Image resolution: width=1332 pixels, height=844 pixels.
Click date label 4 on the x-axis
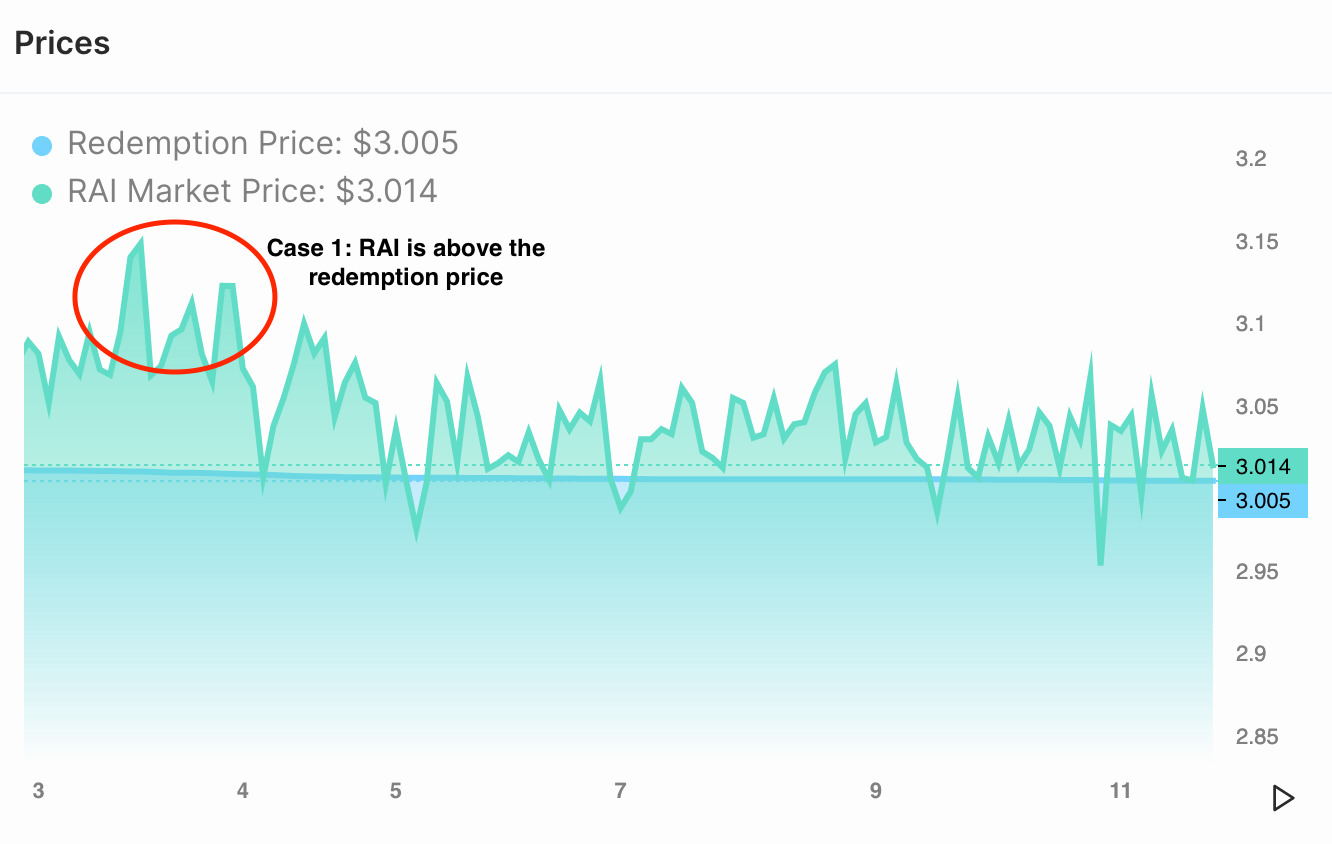243,791
